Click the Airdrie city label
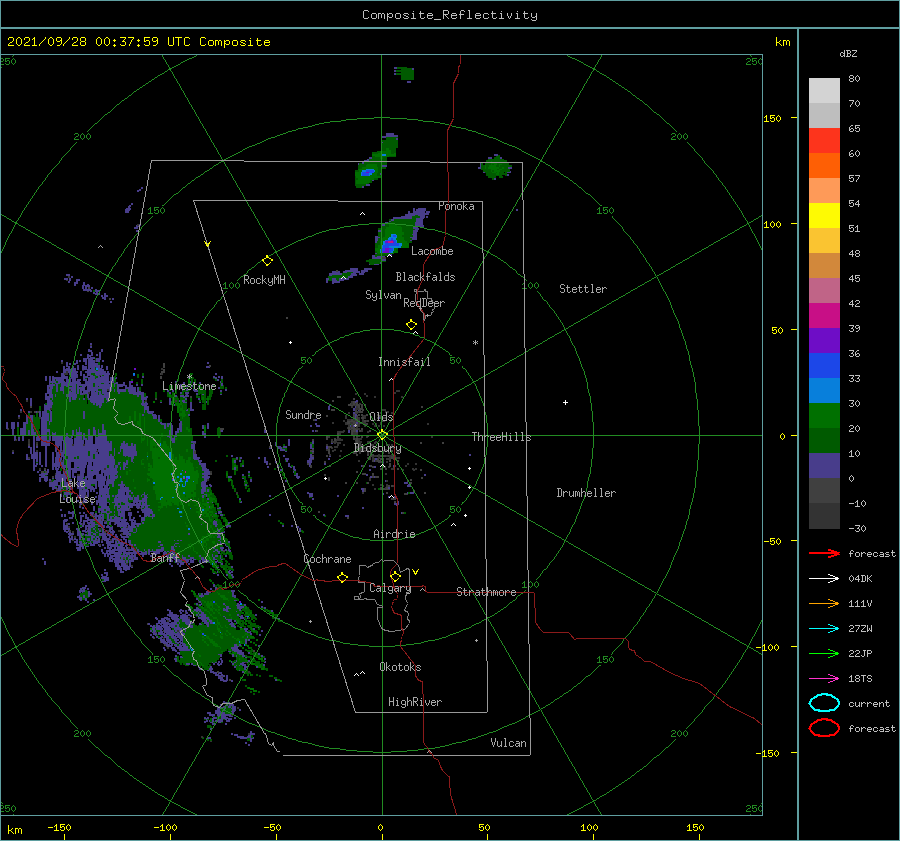 394,534
